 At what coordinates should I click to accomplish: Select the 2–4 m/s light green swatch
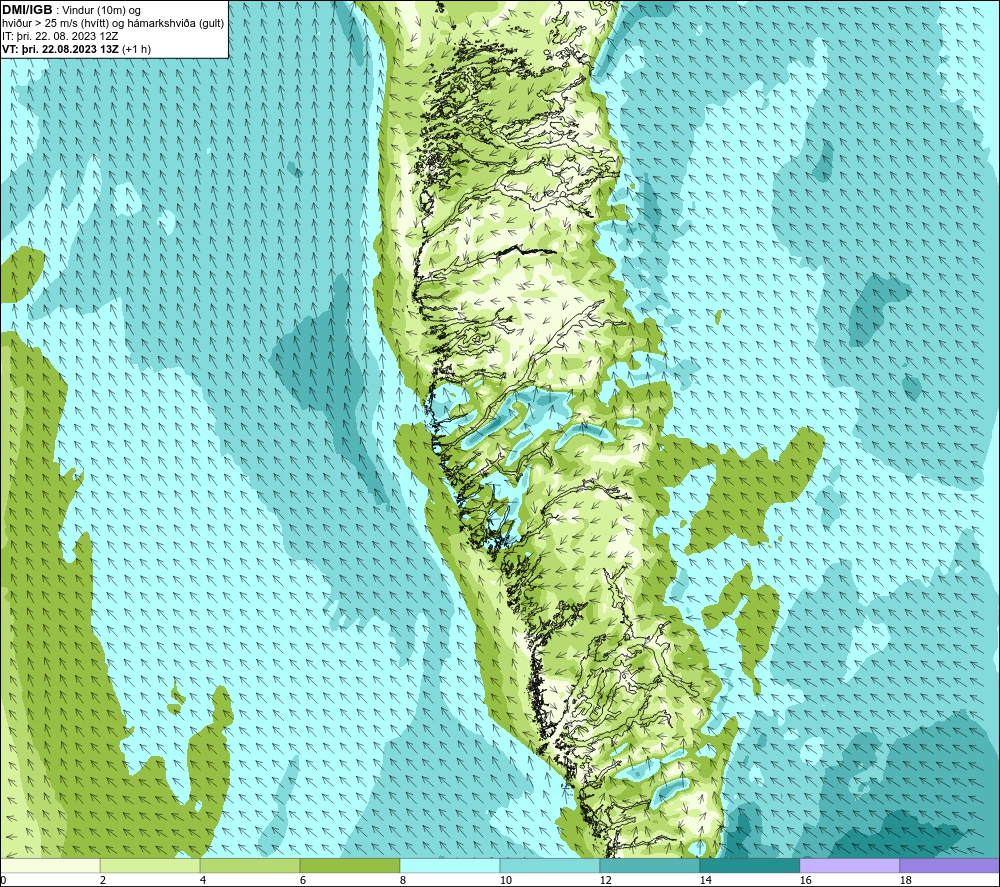150,865
